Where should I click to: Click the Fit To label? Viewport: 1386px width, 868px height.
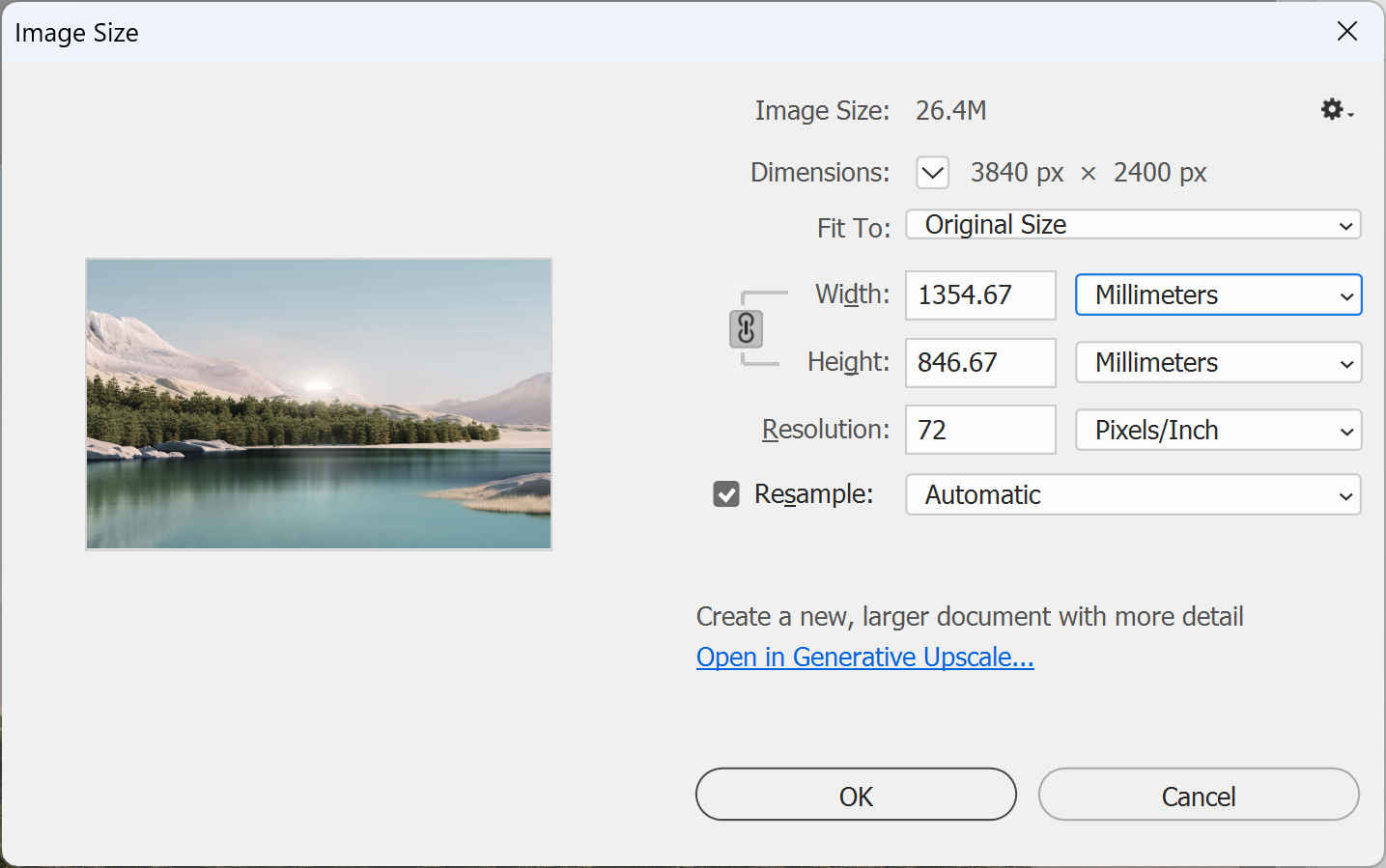854,228
